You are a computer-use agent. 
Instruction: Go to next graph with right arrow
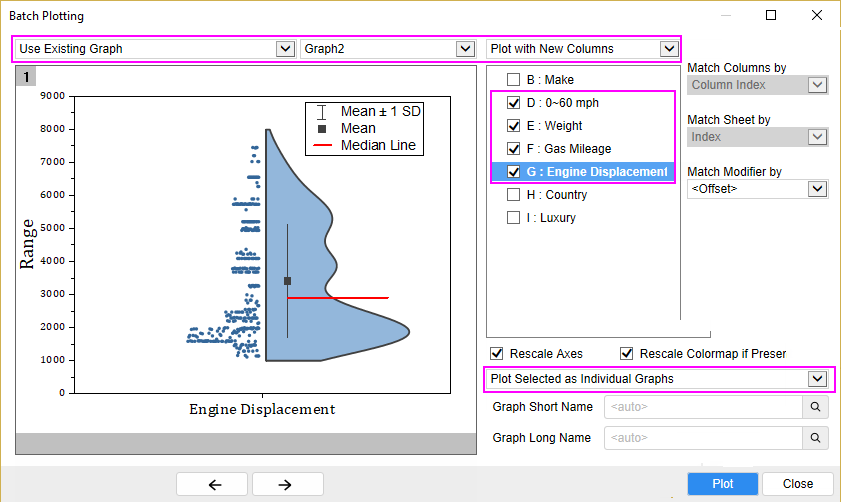point(287,484)
